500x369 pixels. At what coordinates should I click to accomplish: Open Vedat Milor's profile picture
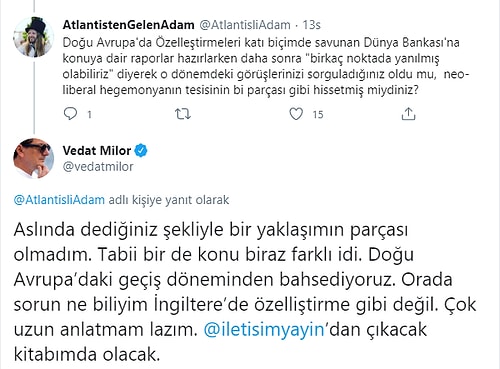click(33, 158)
